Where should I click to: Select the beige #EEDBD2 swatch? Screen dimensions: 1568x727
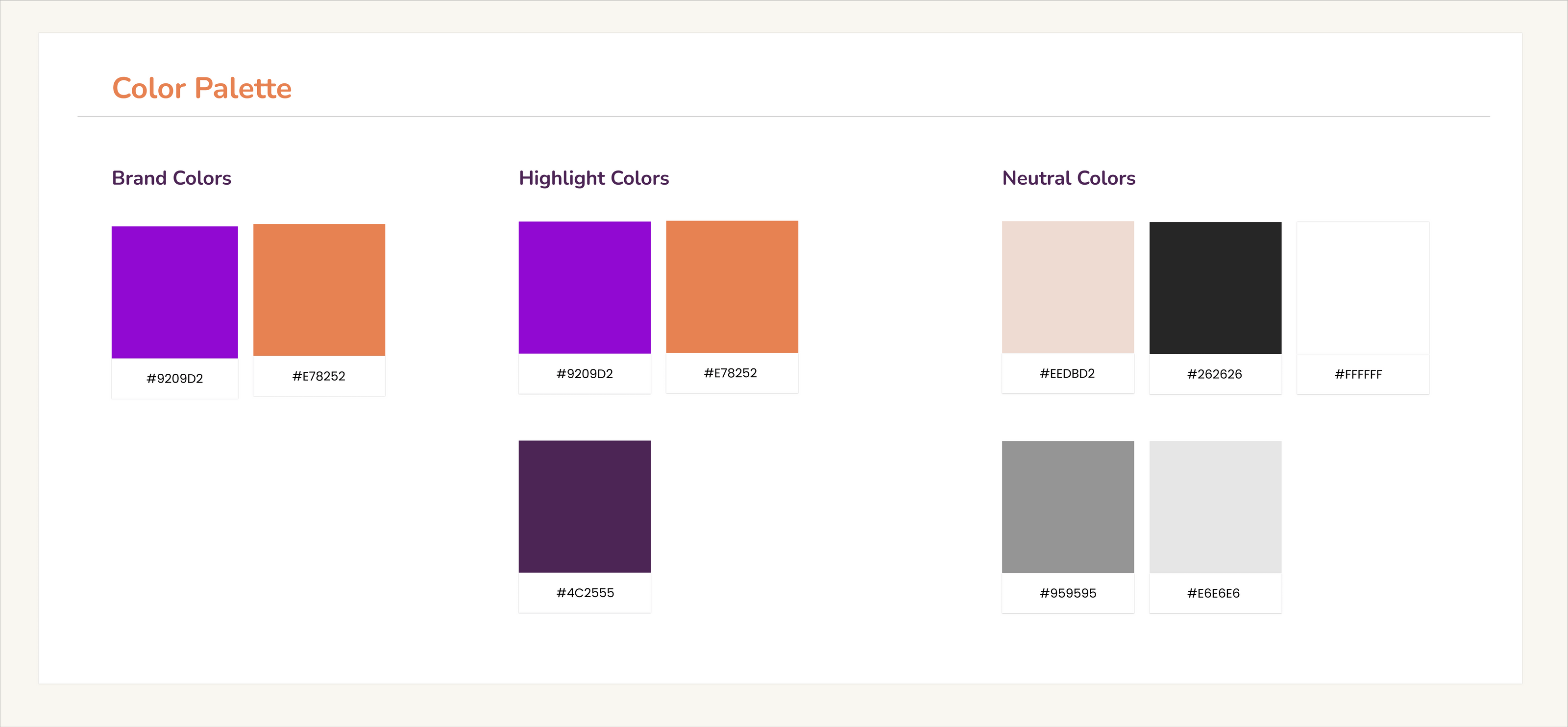1068,287
